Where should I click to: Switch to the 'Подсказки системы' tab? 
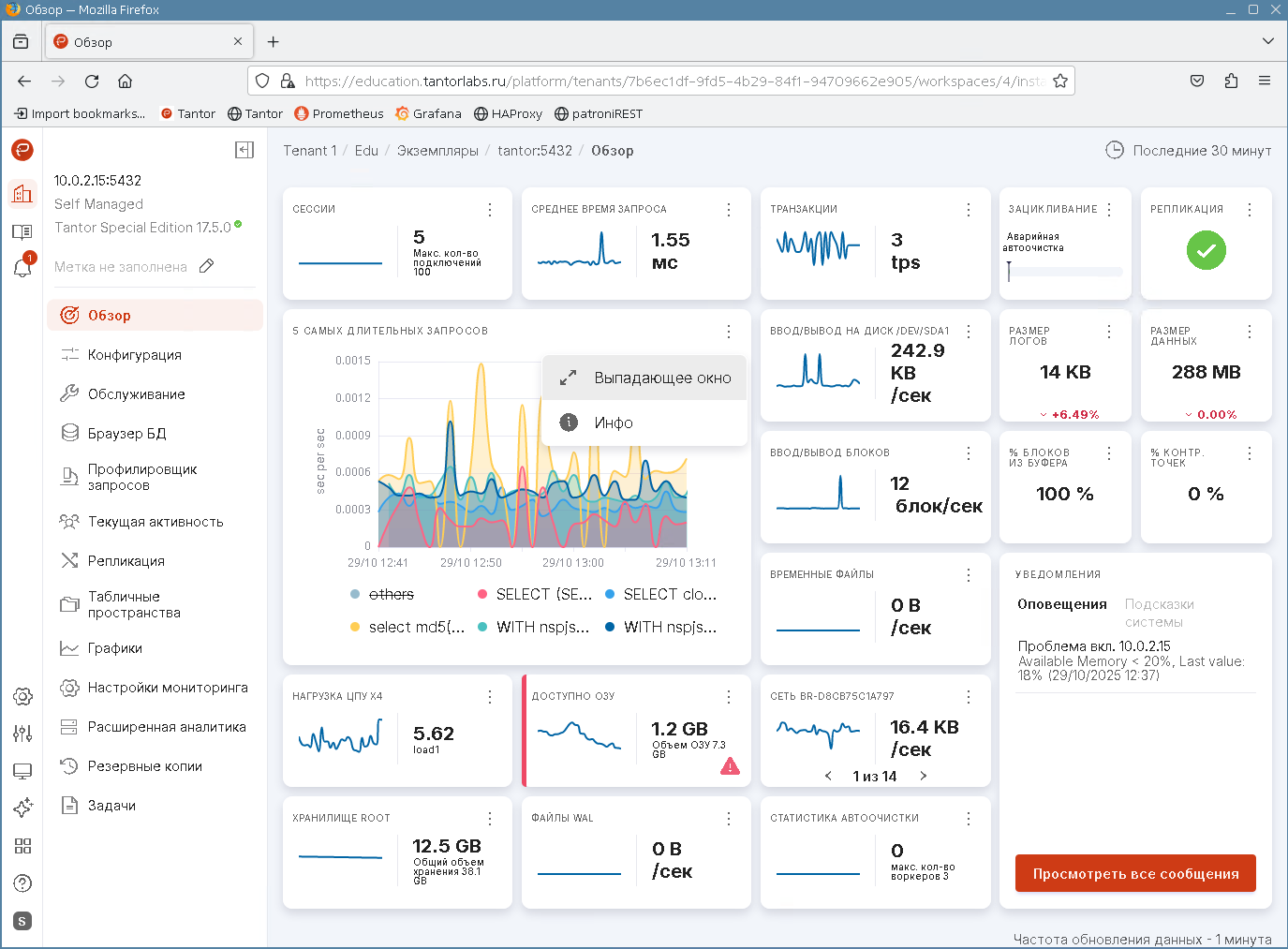1159,613
